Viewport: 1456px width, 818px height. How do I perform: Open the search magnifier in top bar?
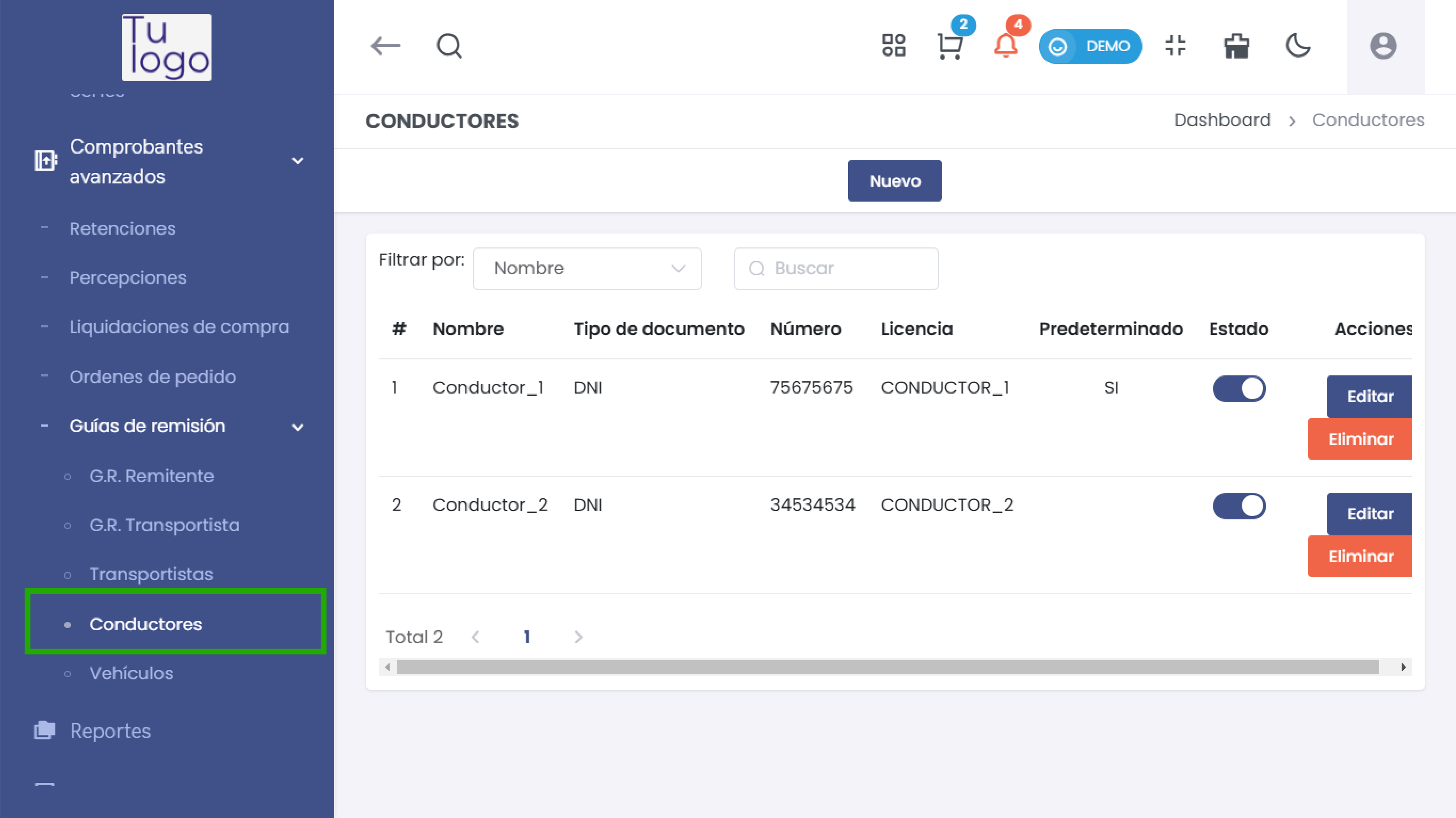(x=449, y=46)
